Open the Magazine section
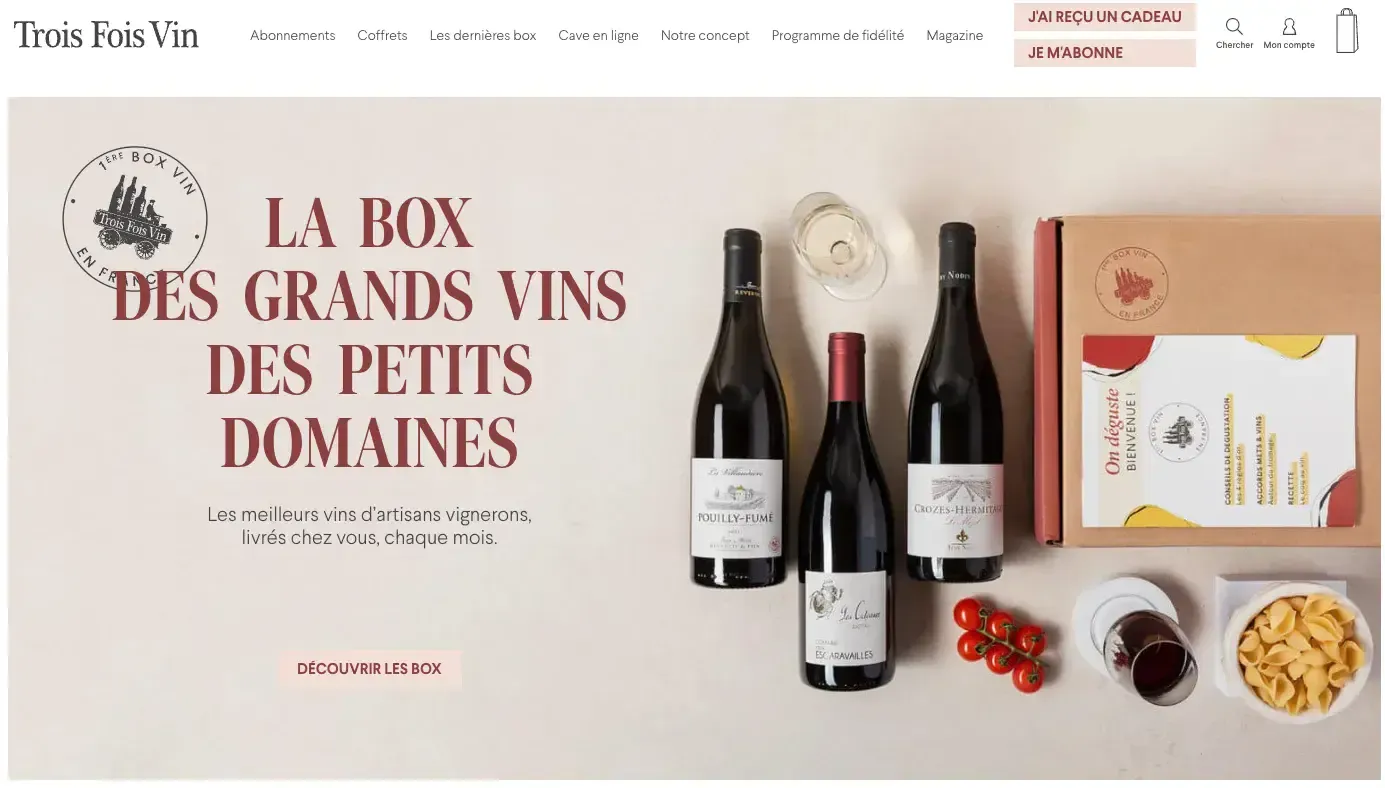Image resolution: width=1385 pixels, height=788 pixels. 954,35
